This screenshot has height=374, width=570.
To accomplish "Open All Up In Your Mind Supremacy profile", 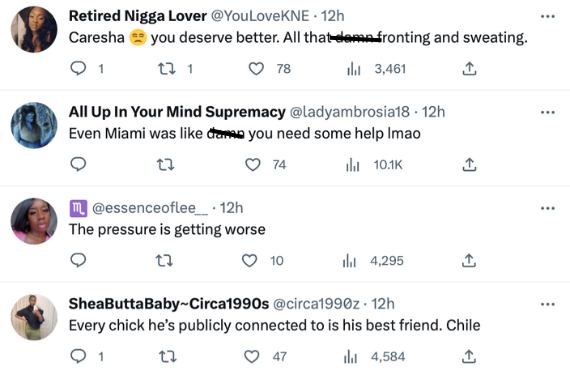I will coord(177,112).
